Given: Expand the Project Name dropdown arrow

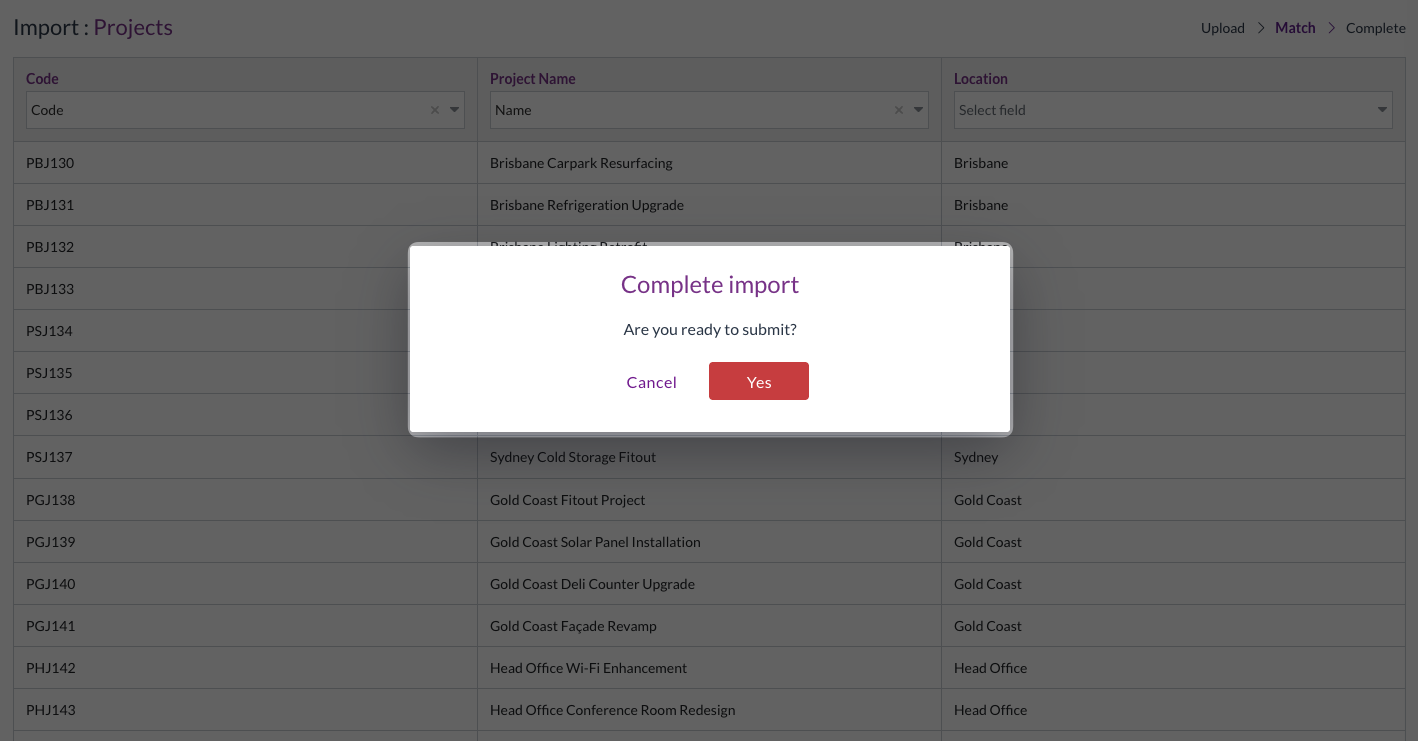Looking at the screenshot, I should (918, 110).
